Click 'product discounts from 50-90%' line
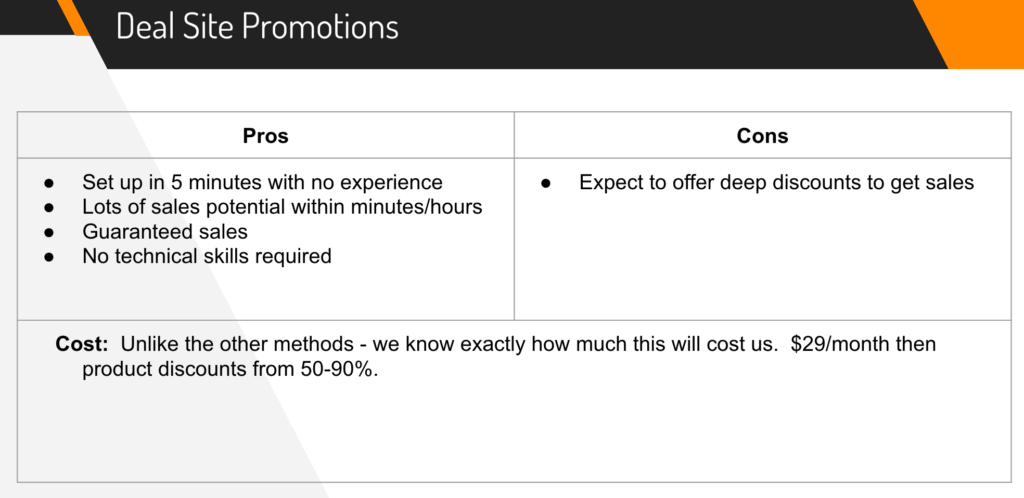The height and width of the screenshot is (498, 1024). pyautogui.click(x=231, y=369)
